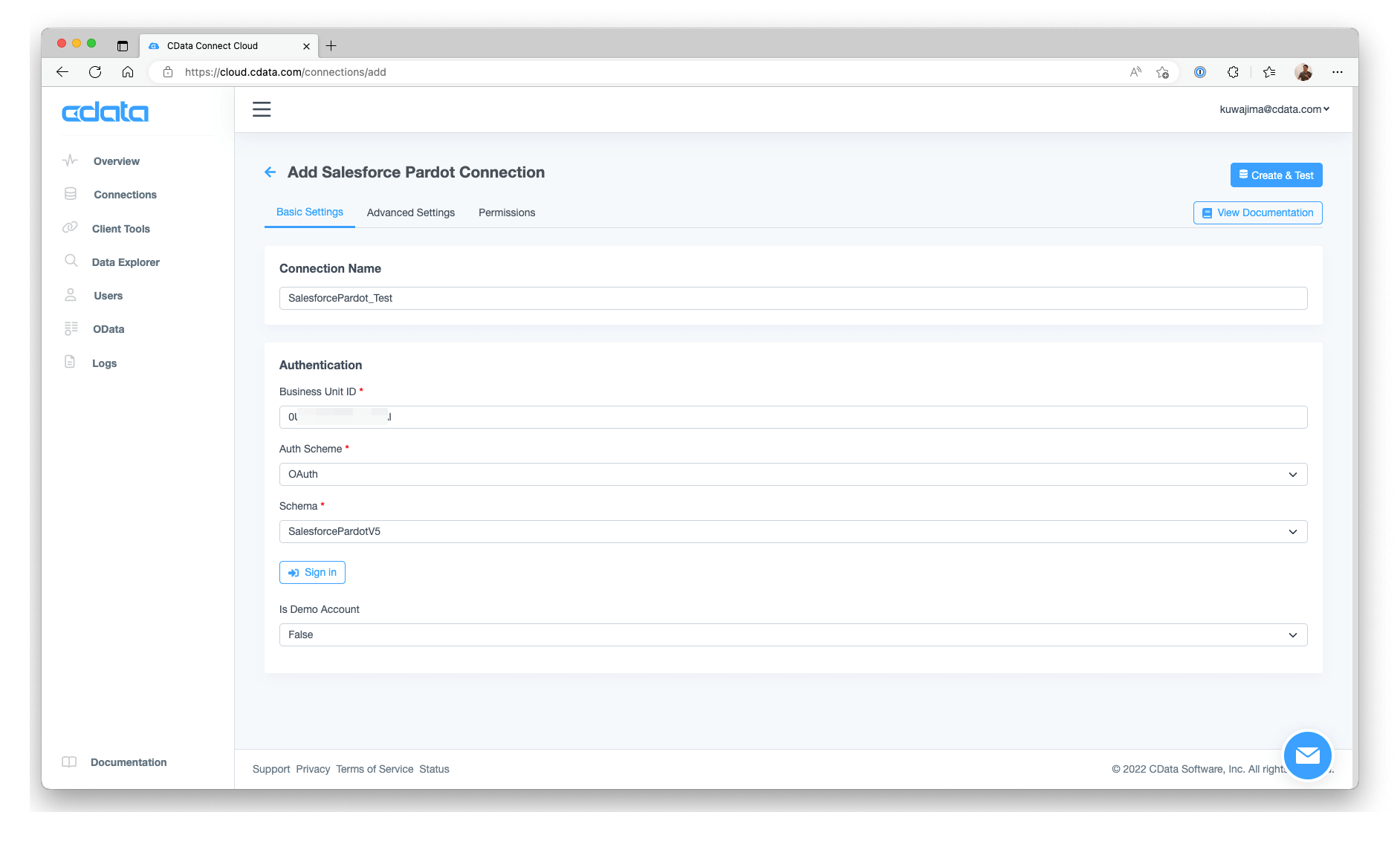1400x844 pixels.
Task: Click the site lock icon in address bar
Action: click(168, 72)
